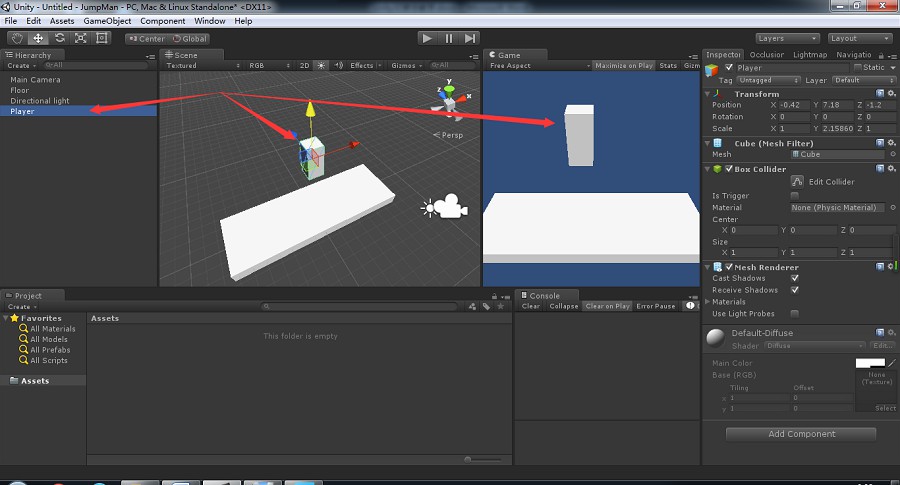Open the Textured draw mode dropdown
The width and height of the screenshot is (900, 485).
(203, 65)
